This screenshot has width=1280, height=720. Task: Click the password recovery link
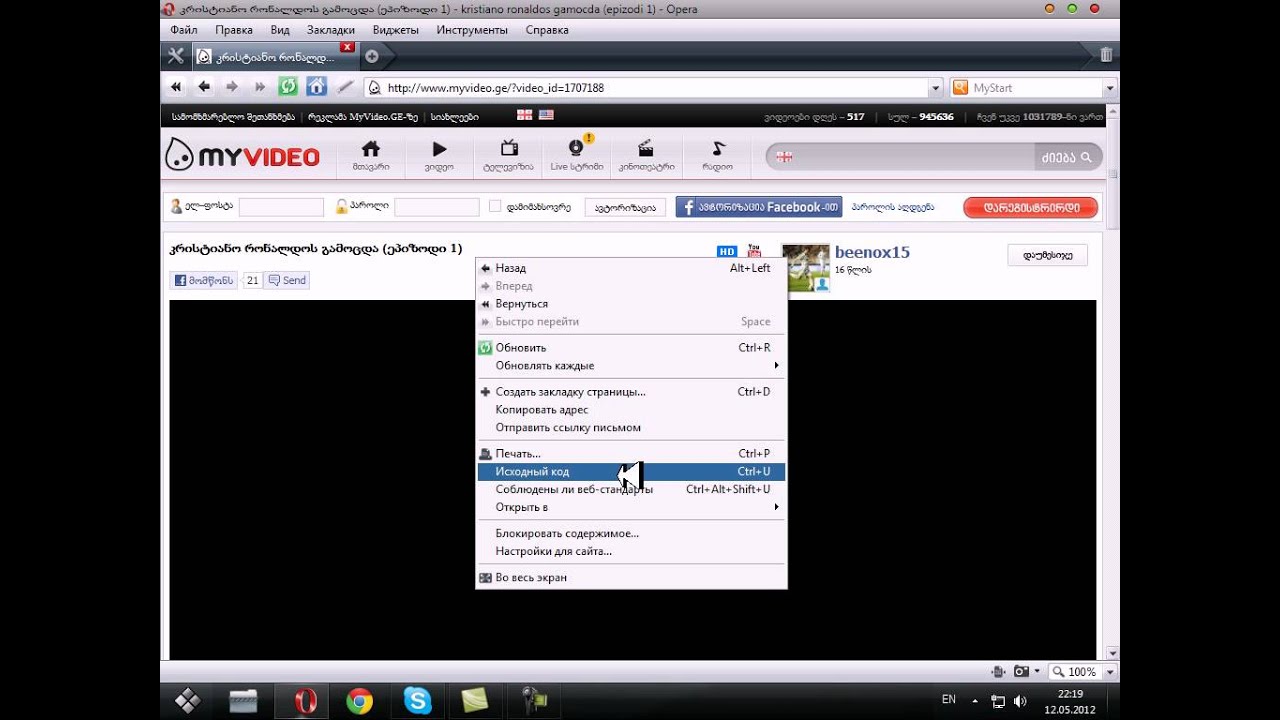point(893,208)
